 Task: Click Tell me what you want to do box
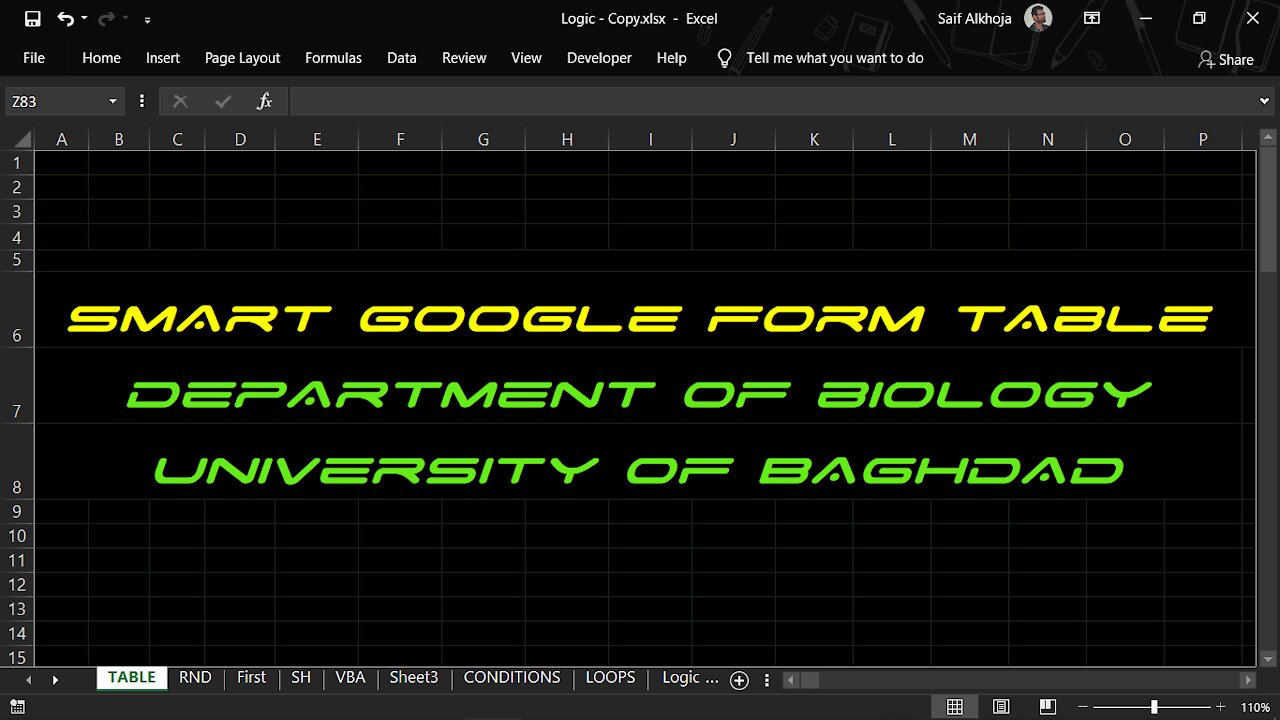click(x=834, y=58)
